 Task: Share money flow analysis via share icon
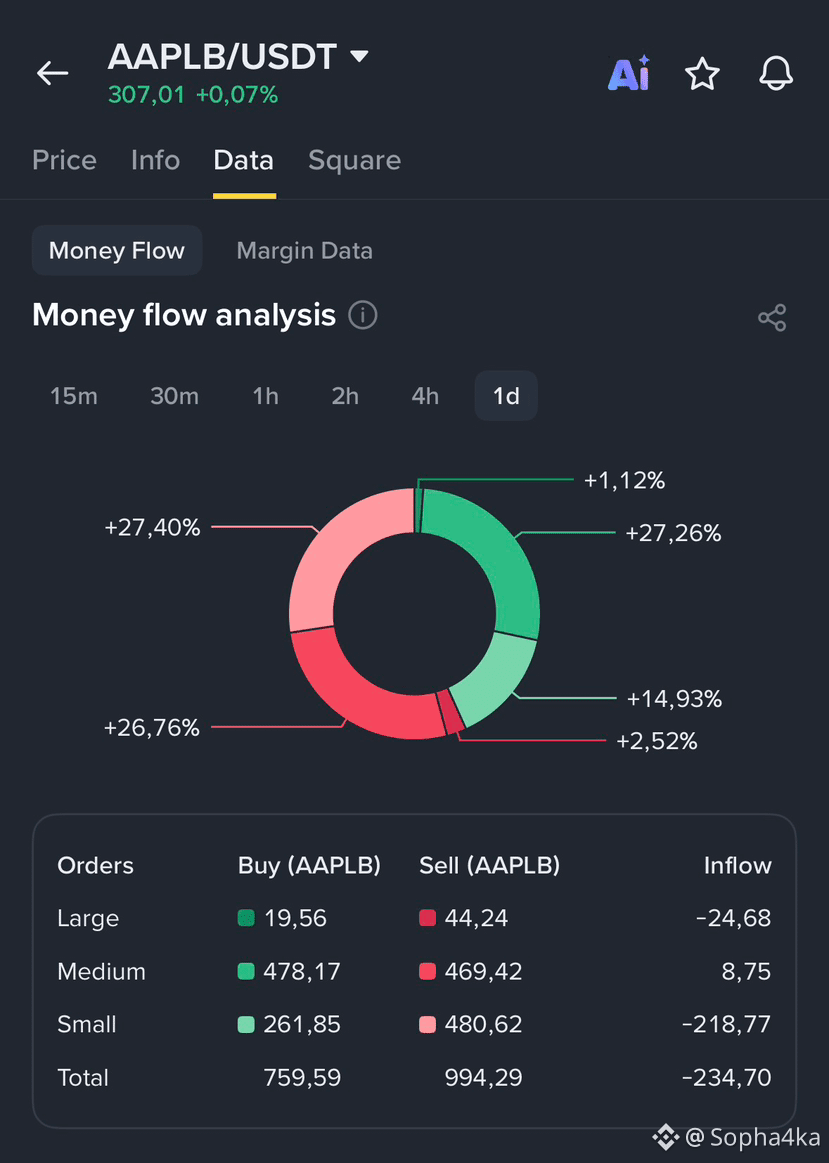click(772, 317)
